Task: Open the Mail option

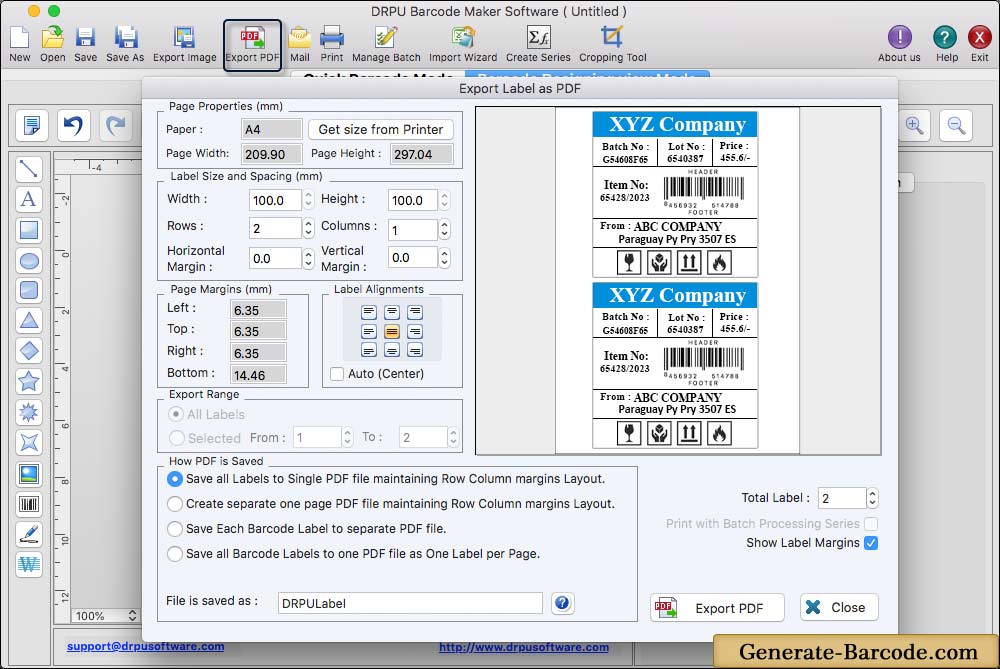Action: [300, 43]
